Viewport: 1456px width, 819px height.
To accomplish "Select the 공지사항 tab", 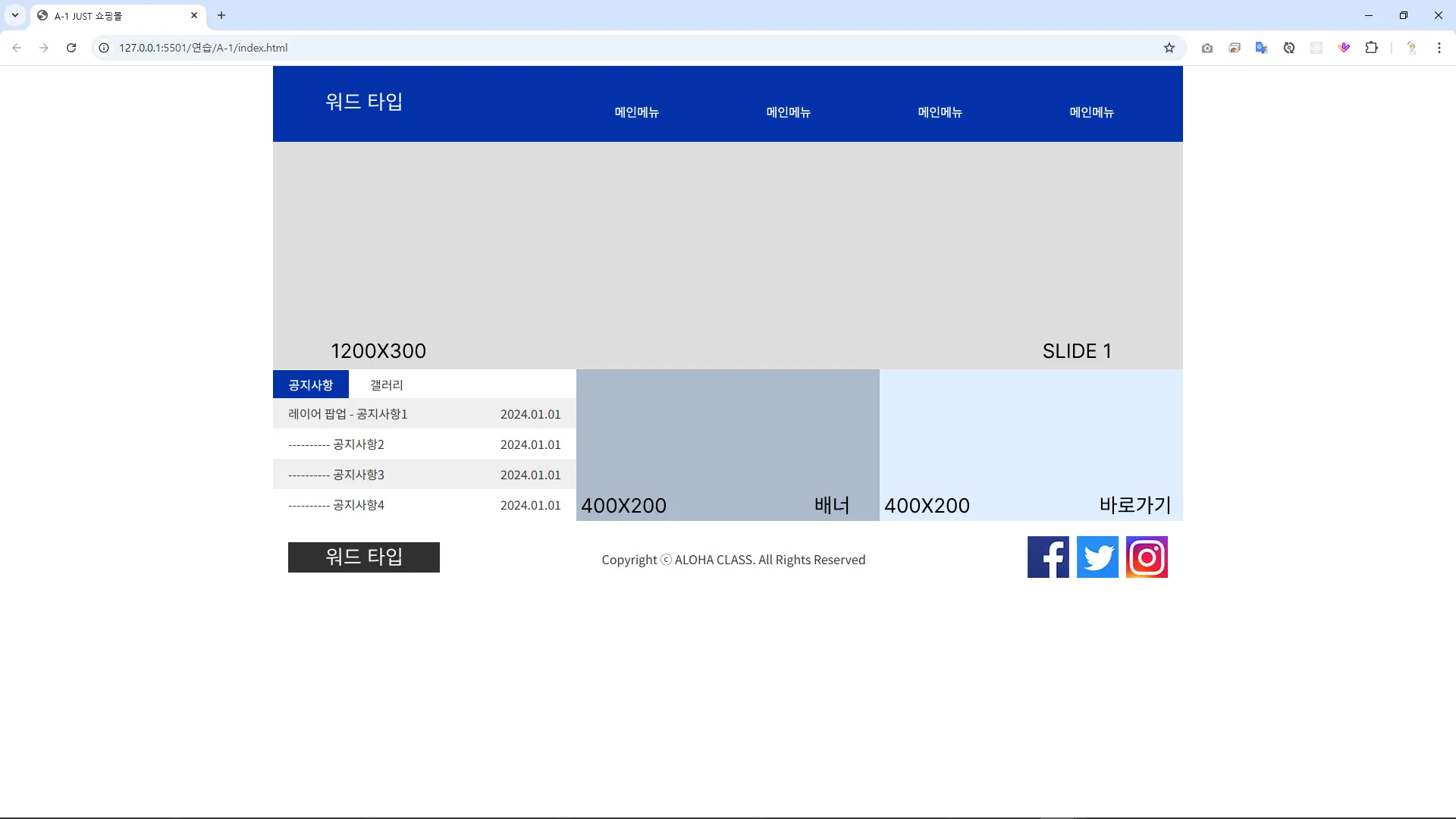I will click(311, 385).
